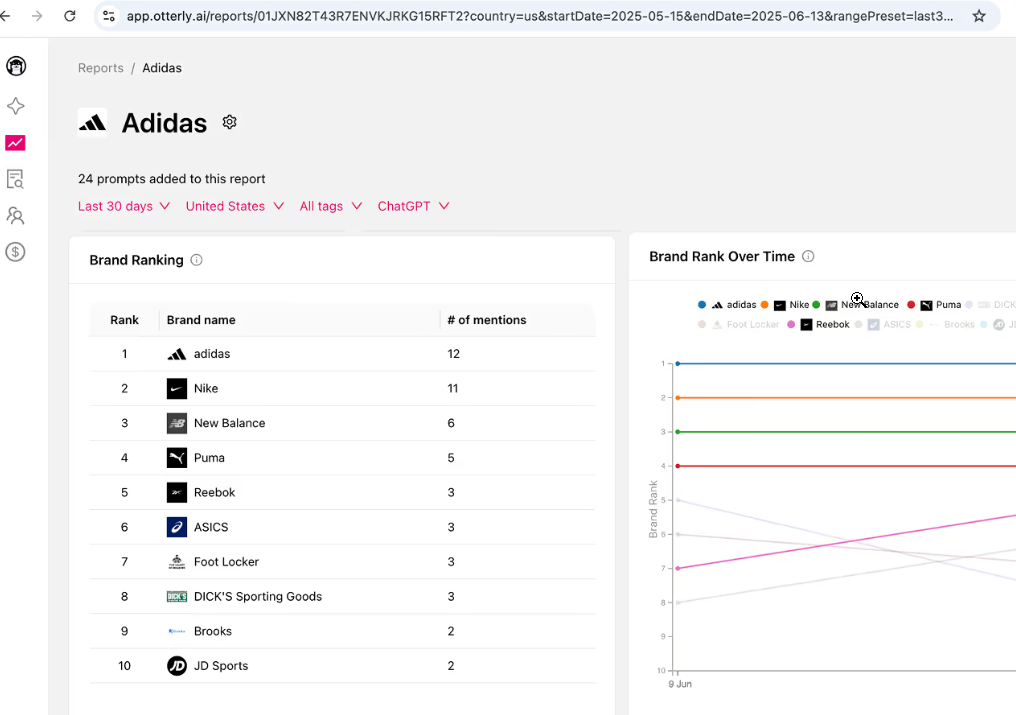Click the Puma red color dot in legend
The width and height of the screenshot is (1016, 715).
tap(911, 305)
